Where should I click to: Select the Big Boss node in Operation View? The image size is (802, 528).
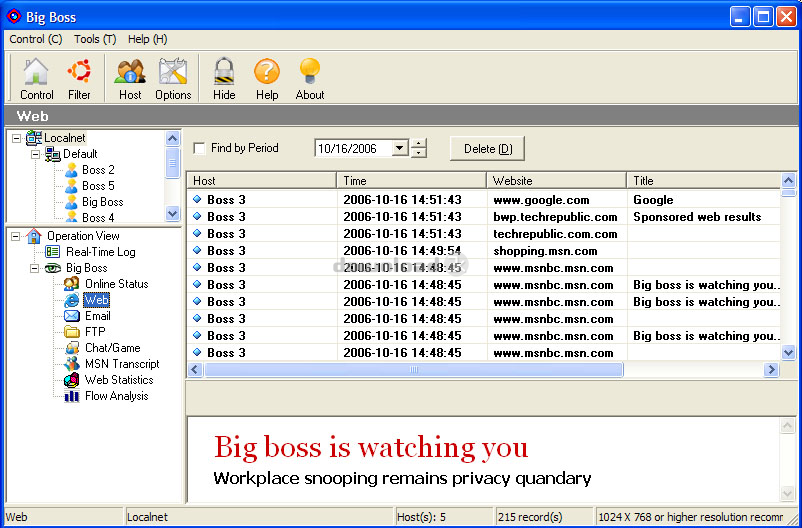86,268
